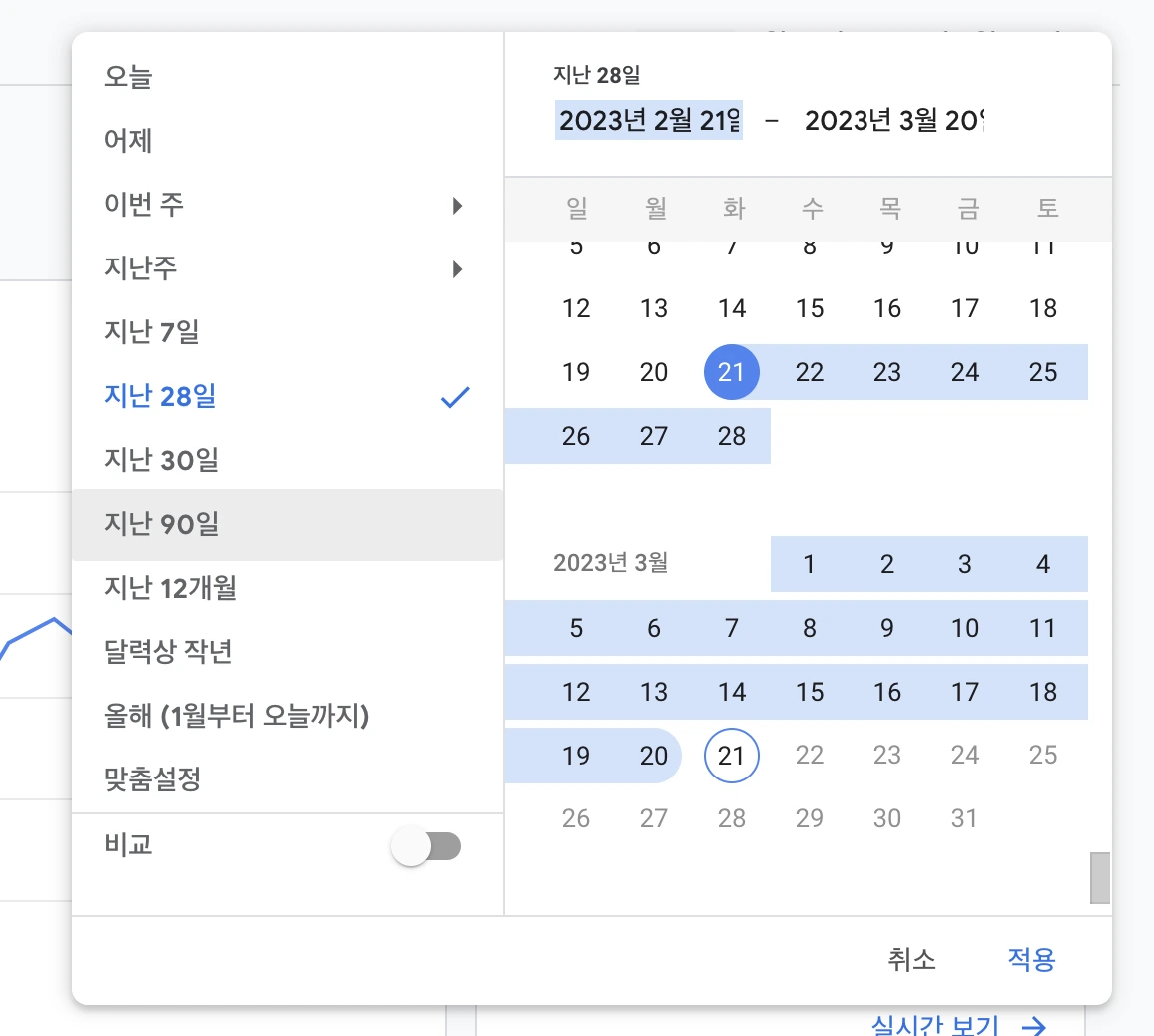
Task: Expand the 지난주 submenu arrow
Action: click(x=457, y=269)
